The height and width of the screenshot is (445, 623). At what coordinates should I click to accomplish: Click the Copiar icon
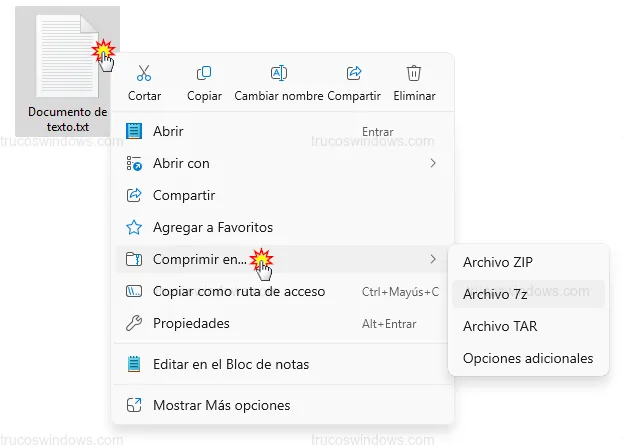click(x=204, y=74)
